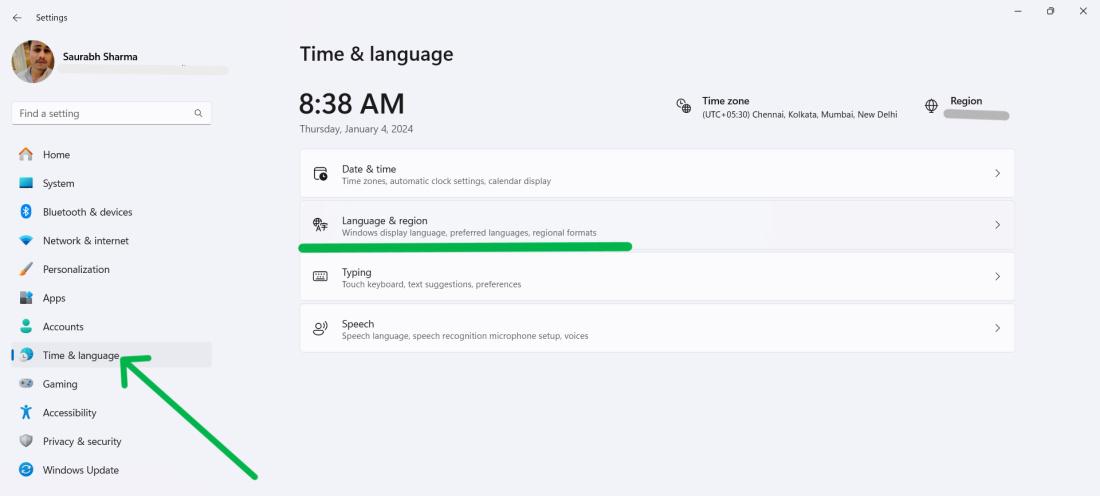Expand the Speech row chevron

(997, 328)
